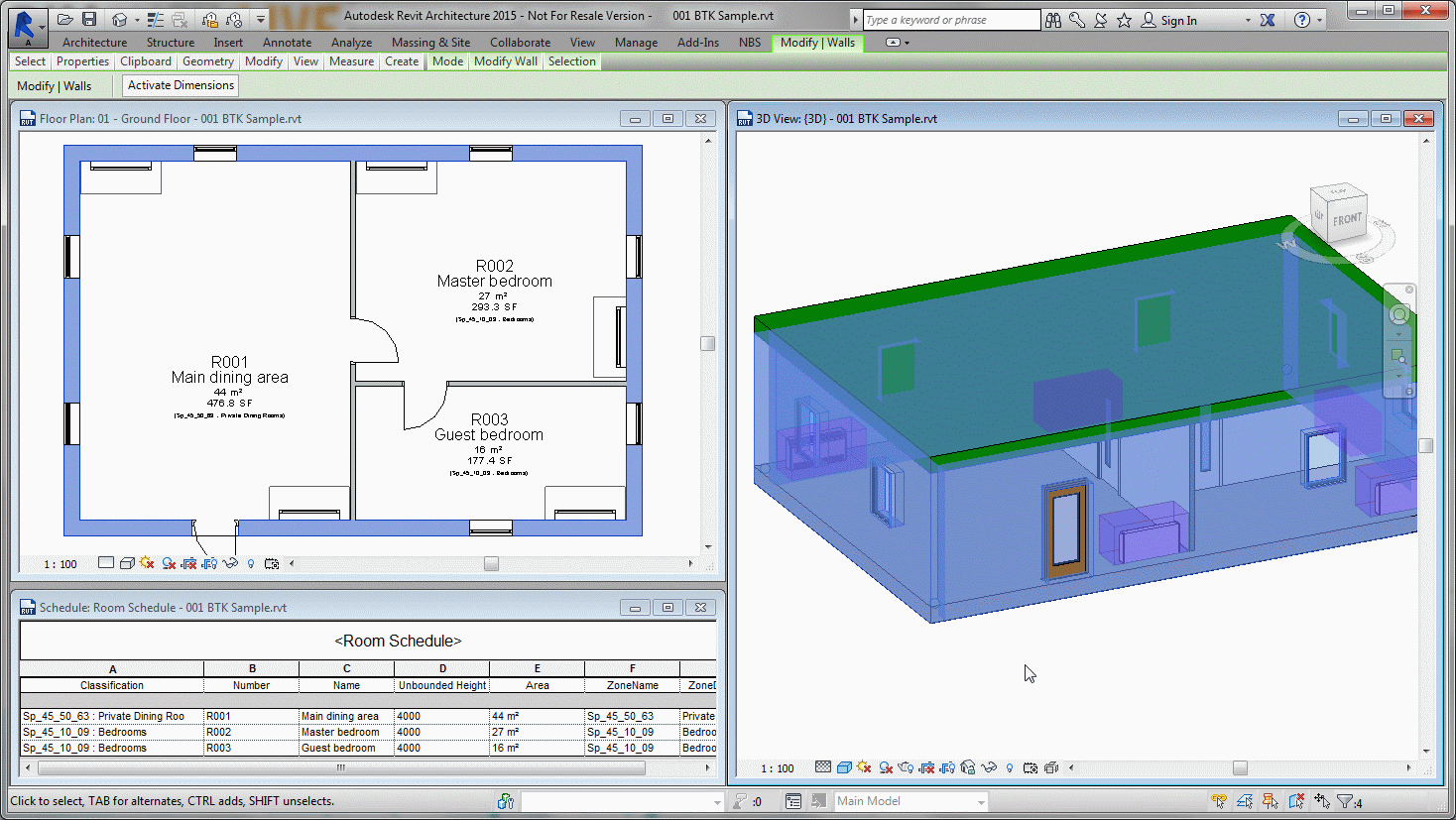Image resolution: width=1456 pixels, height=820 pixels.
Task: Go to the Massing & Site tab
Action: click(x=430, y=43)
